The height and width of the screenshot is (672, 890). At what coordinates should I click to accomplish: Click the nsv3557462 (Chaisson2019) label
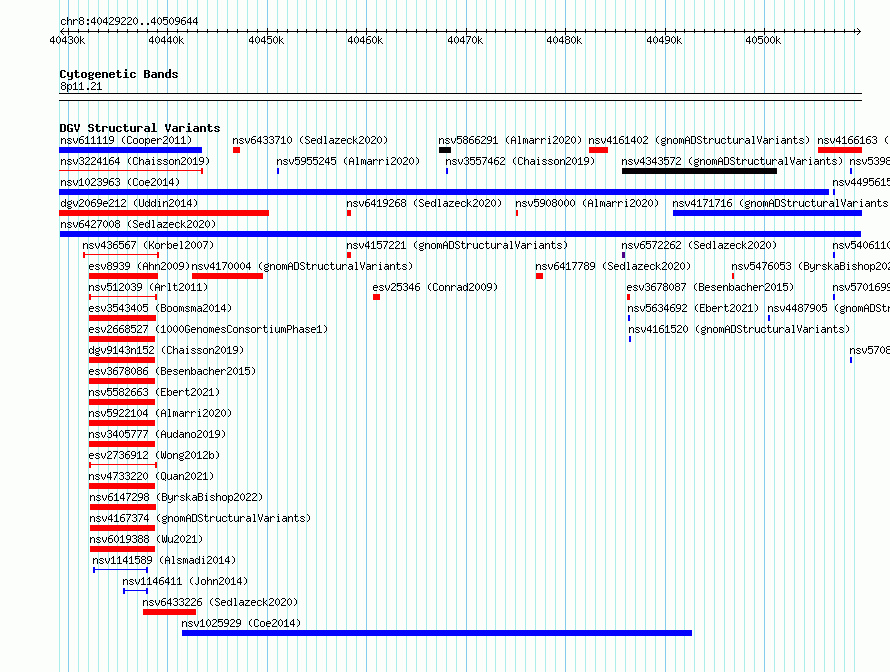(x=520, y=161)
